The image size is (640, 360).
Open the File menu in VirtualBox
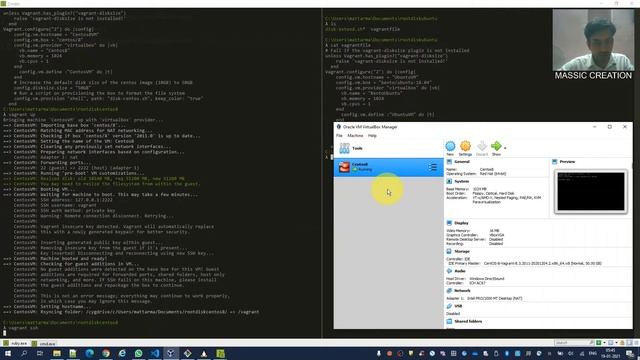[x=339, y=136]
